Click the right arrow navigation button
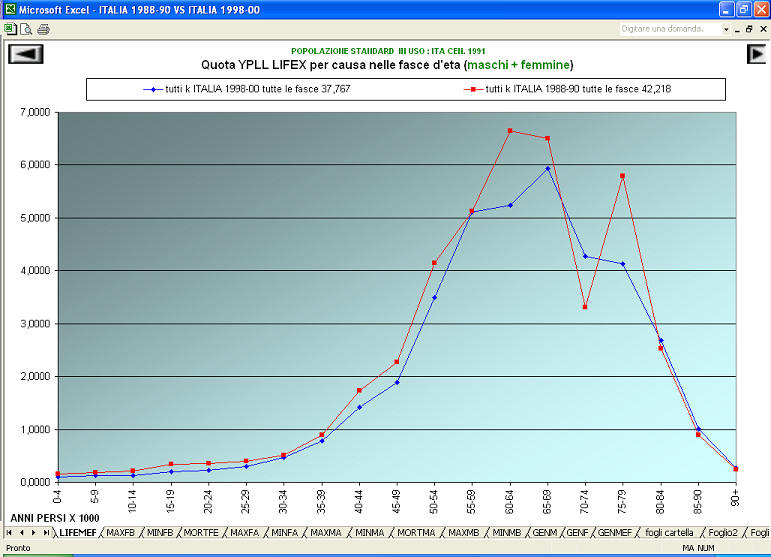Image resolution: width=771 pixels, height=557 pixels. pyautogui.click(x=756, y=54)
